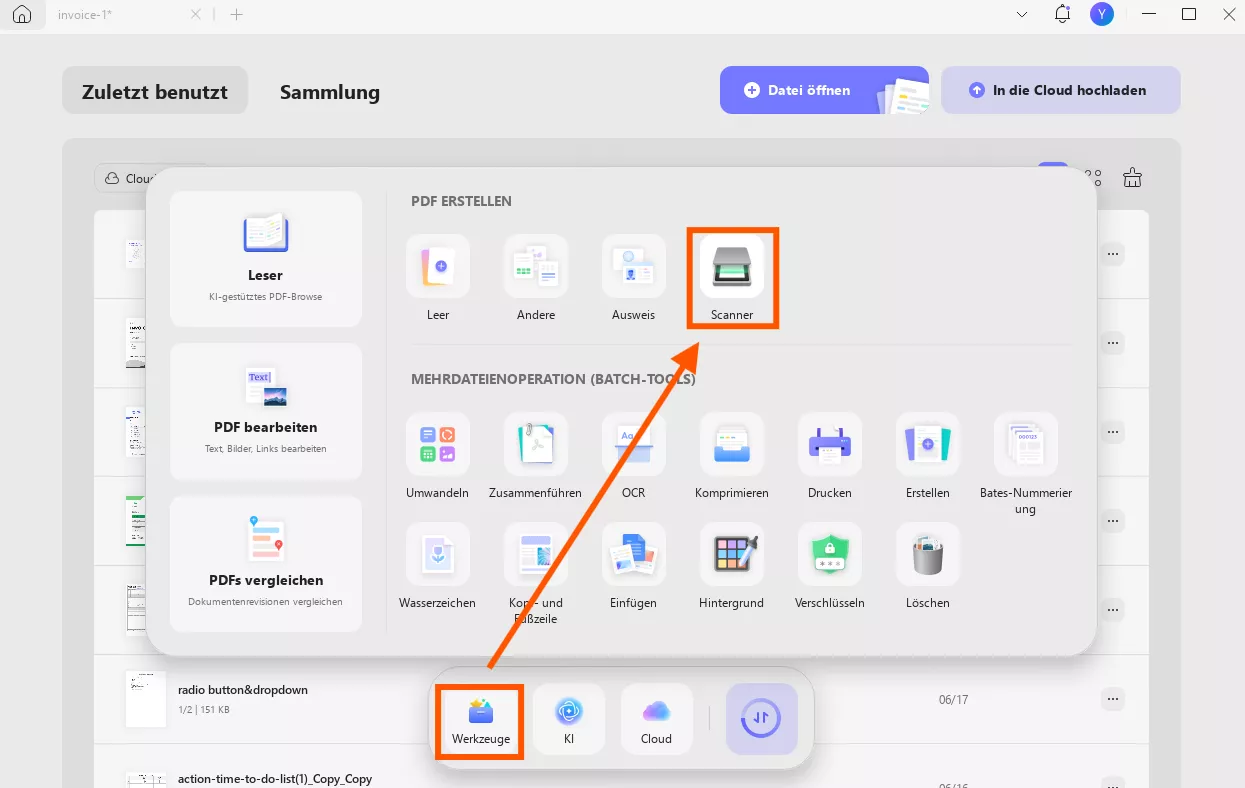The height and width of the screenshot is (788, 1245).
Task: Open the KI assistant
Action: [569, 721]
